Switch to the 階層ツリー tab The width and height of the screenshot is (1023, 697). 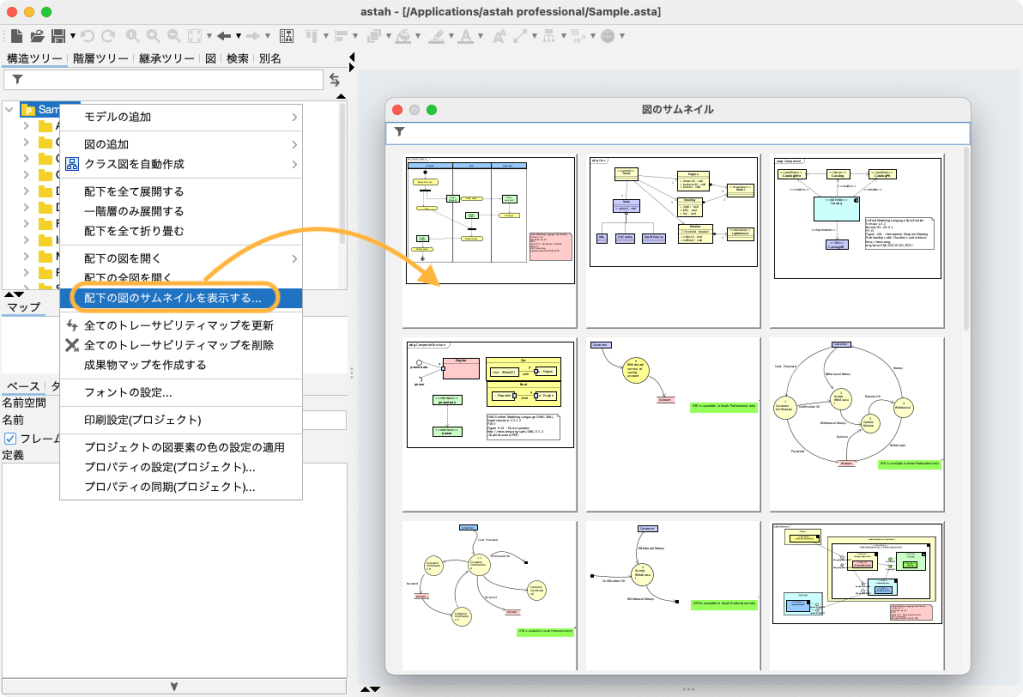100,58
